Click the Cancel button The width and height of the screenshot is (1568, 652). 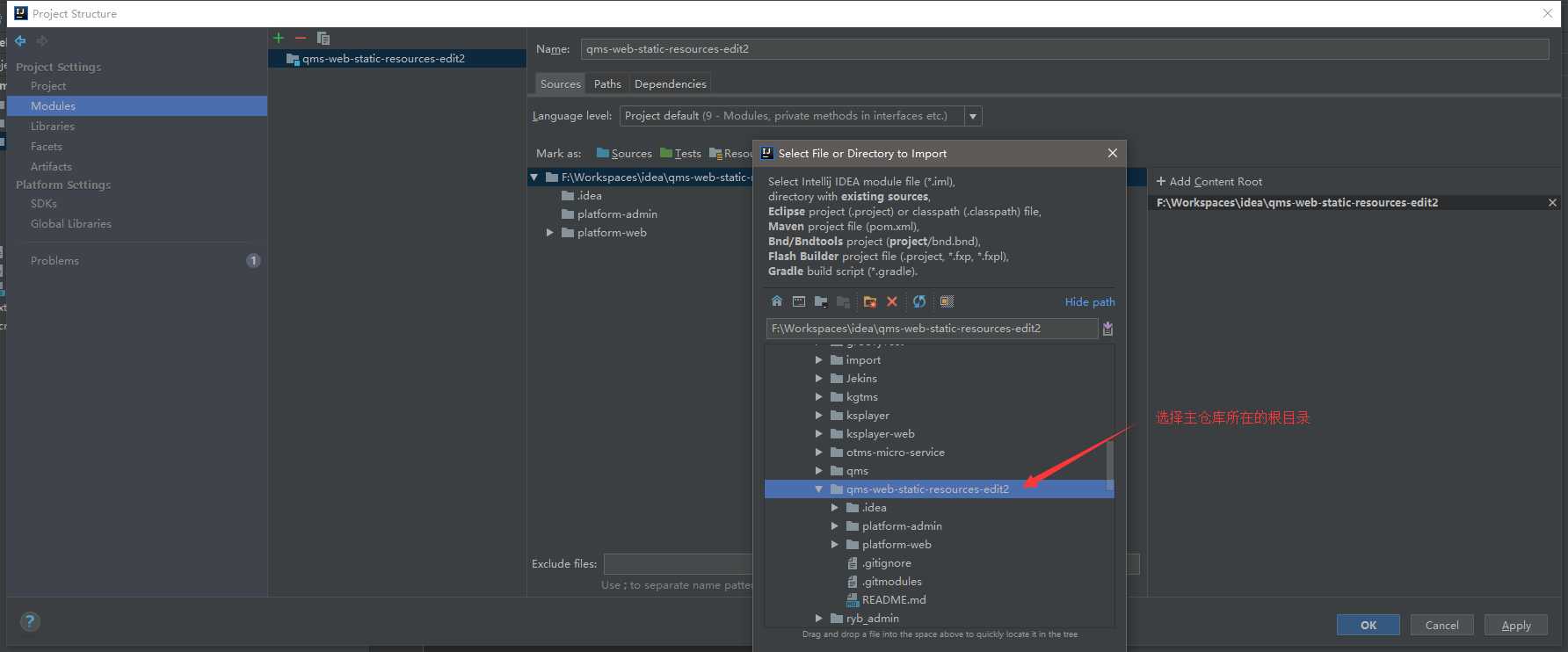pos(1442,625)
